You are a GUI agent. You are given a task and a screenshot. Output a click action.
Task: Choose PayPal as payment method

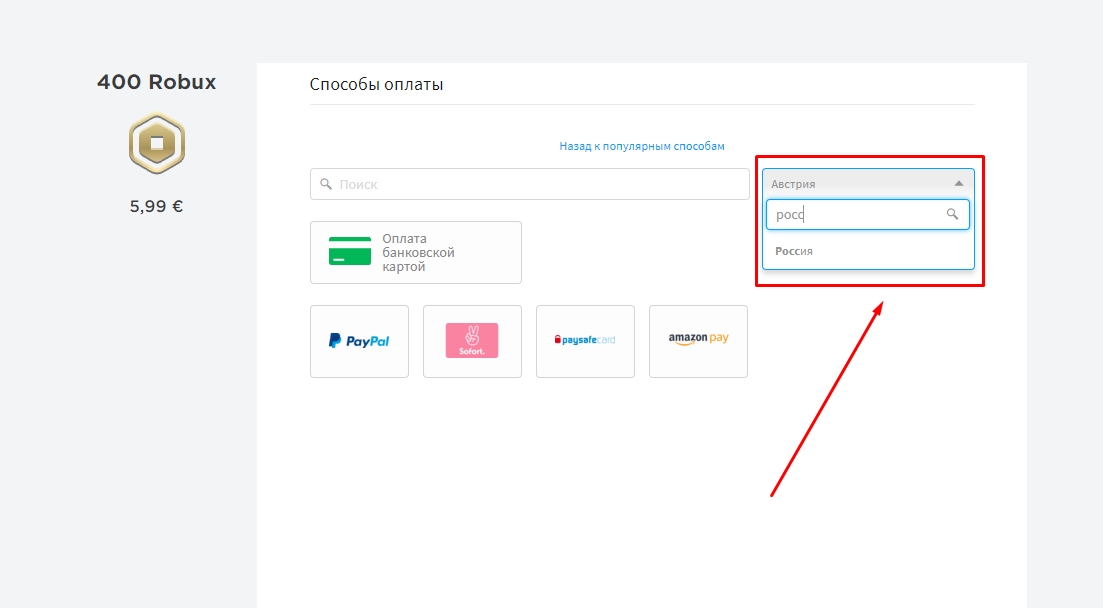point(359,341)
